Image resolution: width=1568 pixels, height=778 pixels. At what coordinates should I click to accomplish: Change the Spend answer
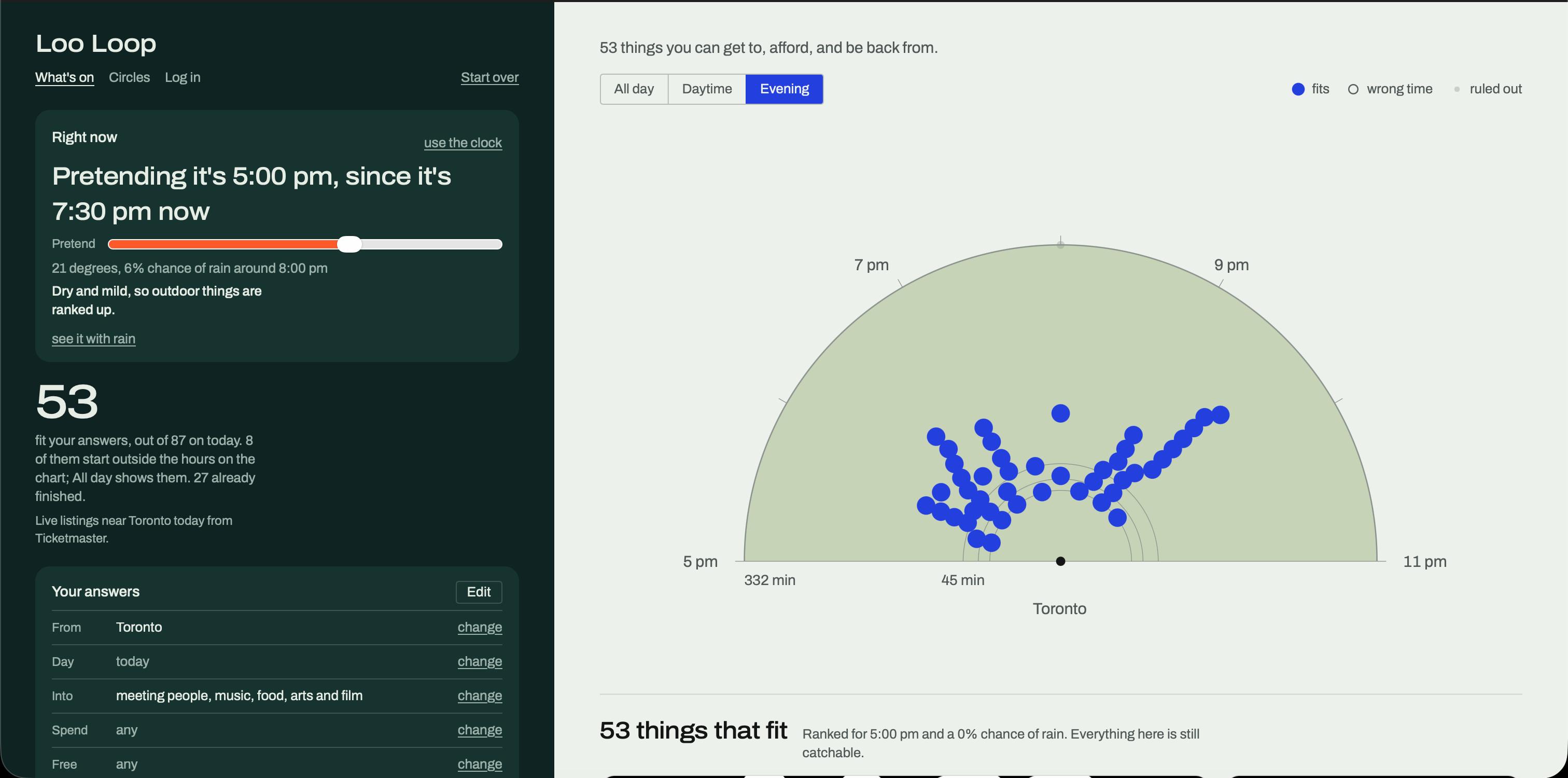click(480, 729)
